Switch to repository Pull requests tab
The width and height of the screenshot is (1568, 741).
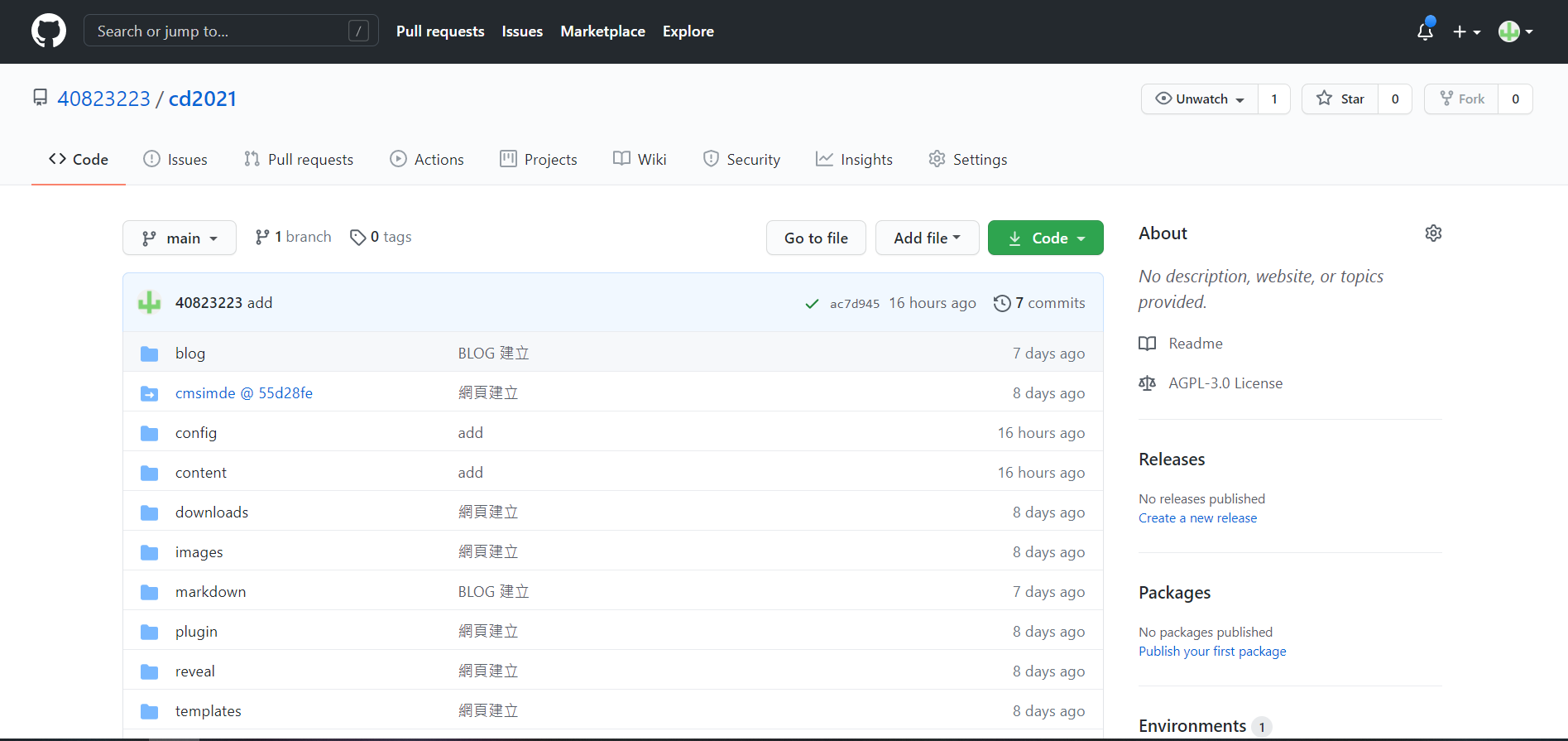[x=299, y=159]
